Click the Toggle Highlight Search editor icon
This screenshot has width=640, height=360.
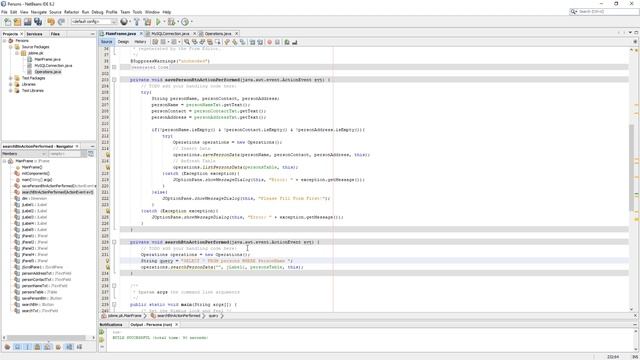(210, 42)
